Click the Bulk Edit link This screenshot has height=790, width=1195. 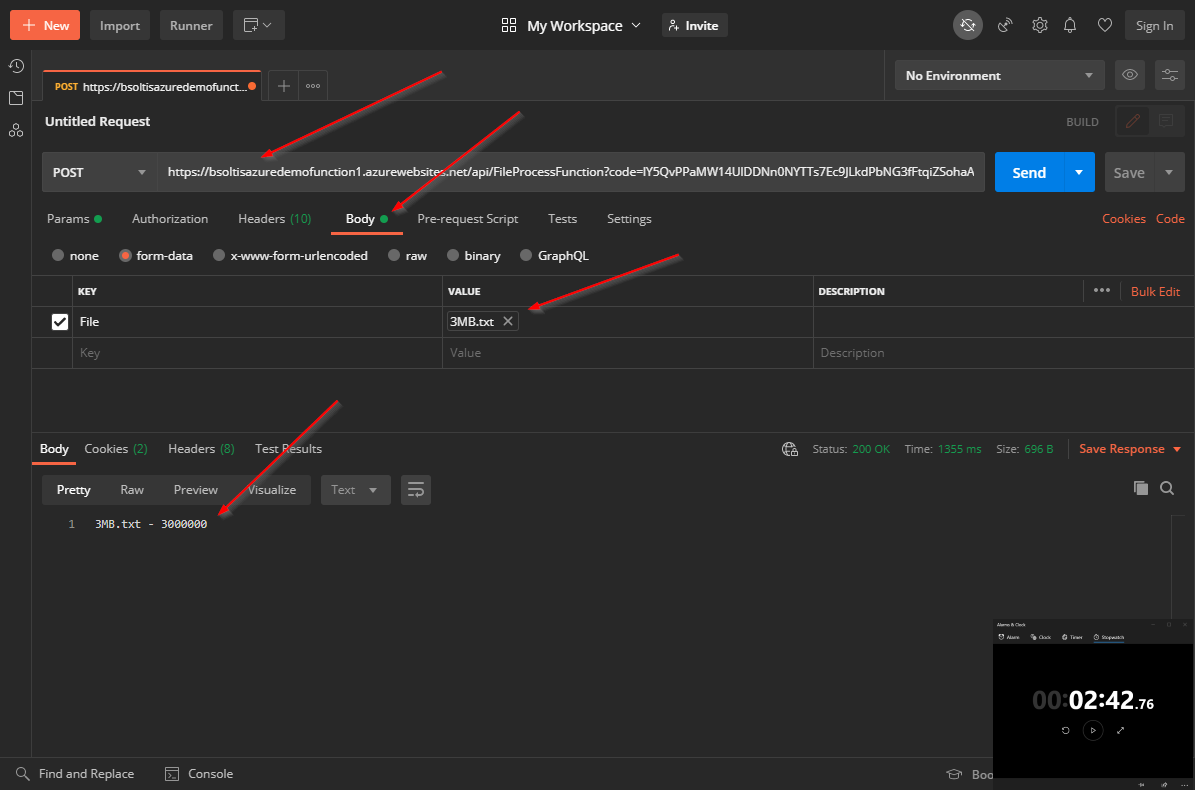click(1155, 292)
